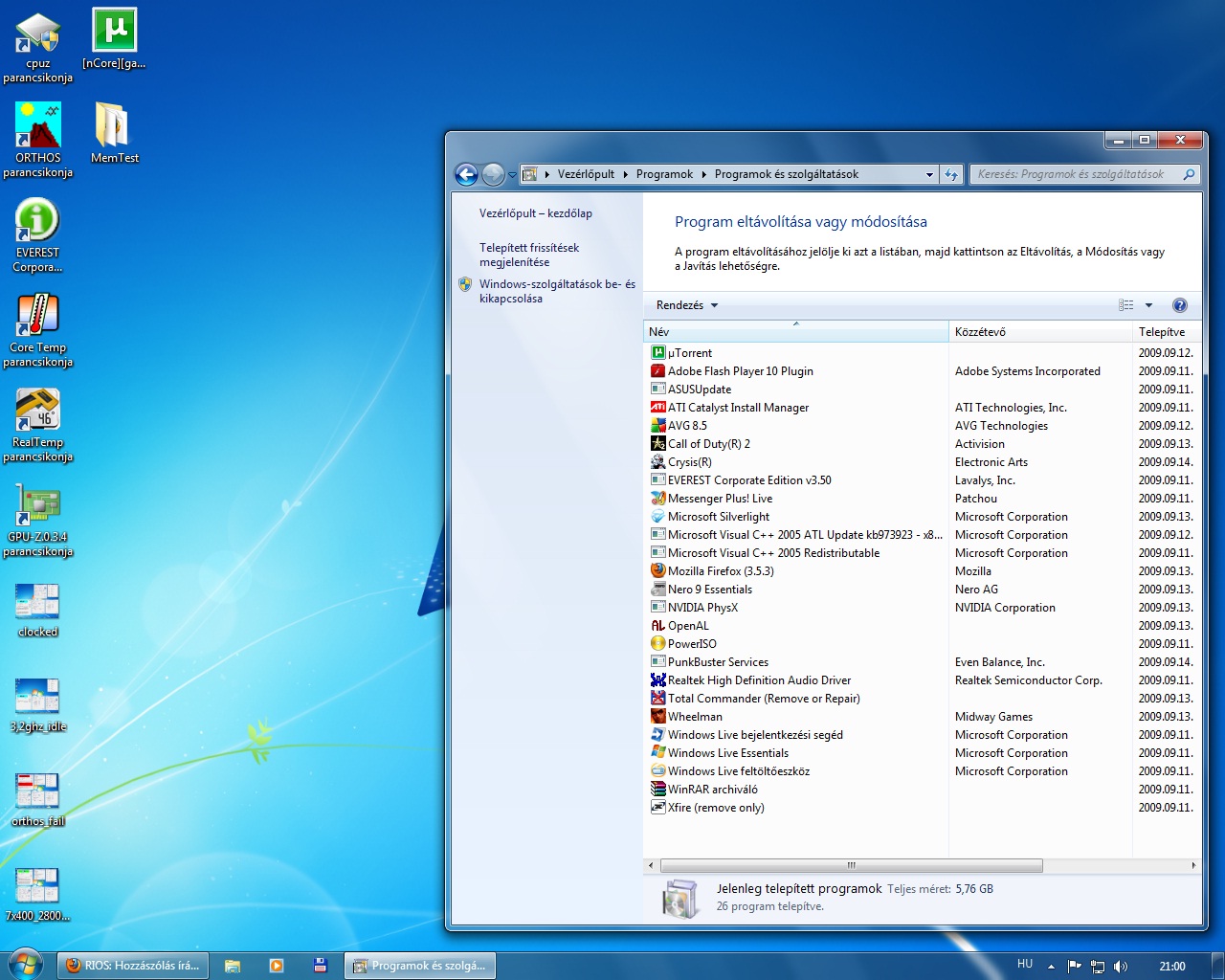
Task: Click the horizontal scrollbar right arrow
Action: 1193,865
